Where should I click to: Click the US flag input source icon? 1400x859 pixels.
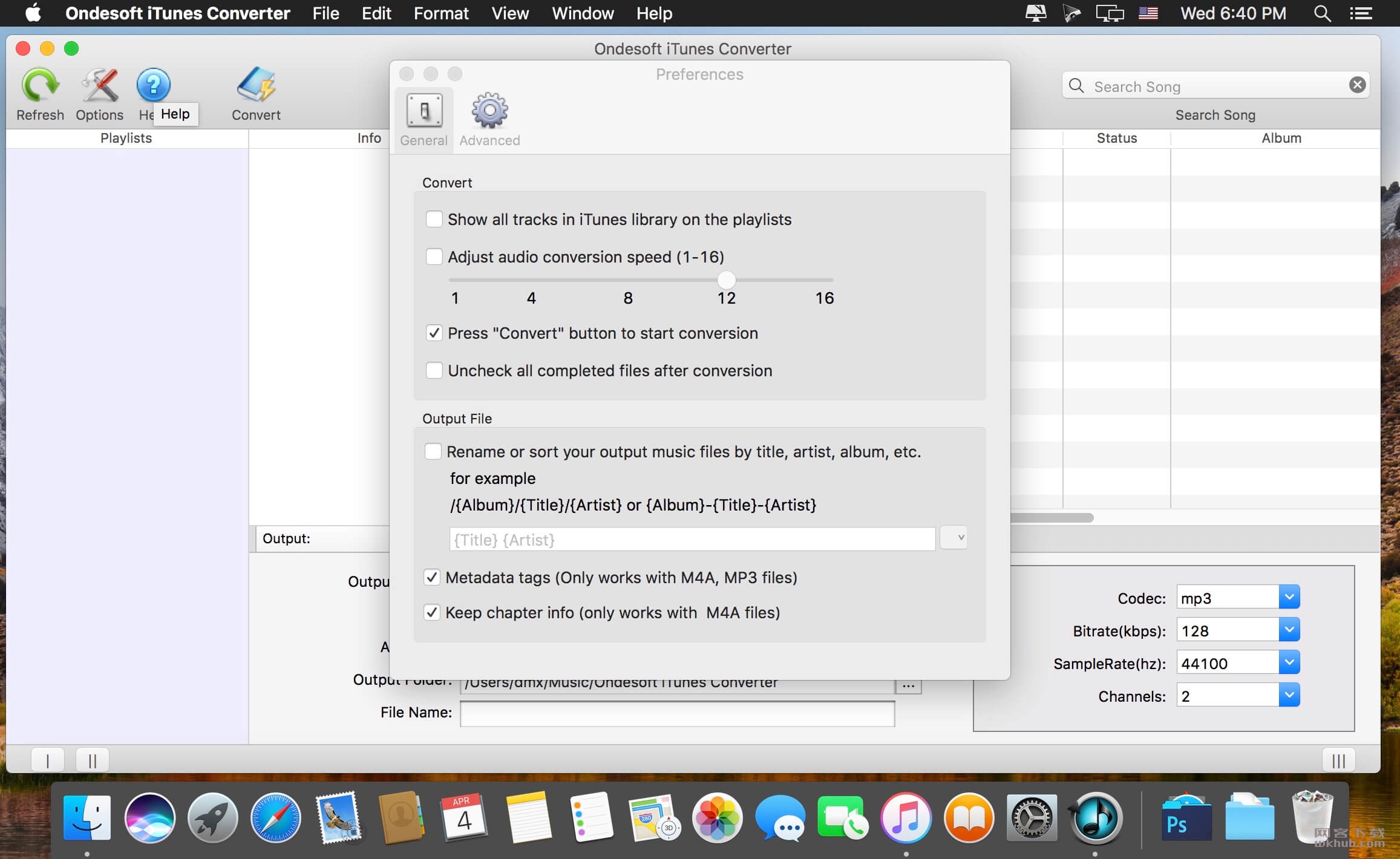pyautogui.click(x=1148, y=13)
